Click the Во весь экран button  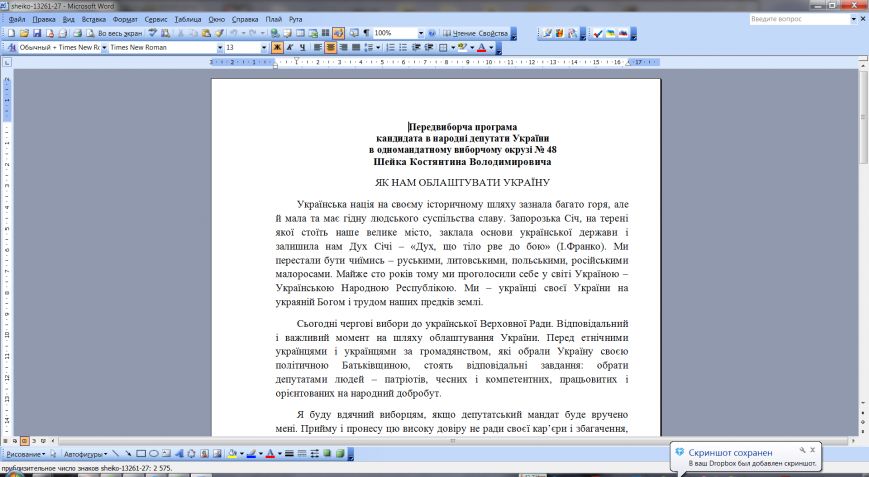tap(120, 33)
